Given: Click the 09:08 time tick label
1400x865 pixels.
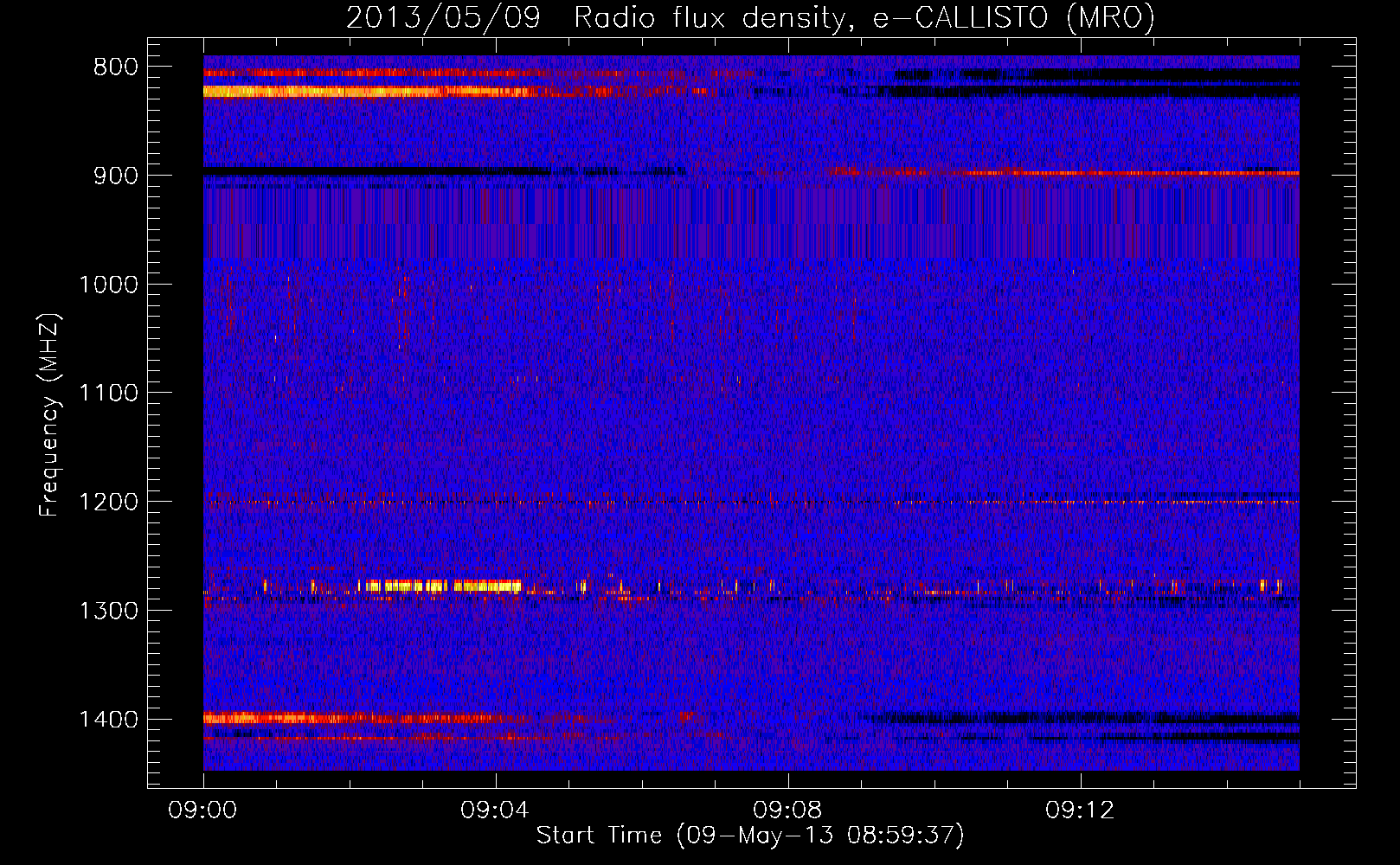Looking at the screenshot, I should point(787,811).
